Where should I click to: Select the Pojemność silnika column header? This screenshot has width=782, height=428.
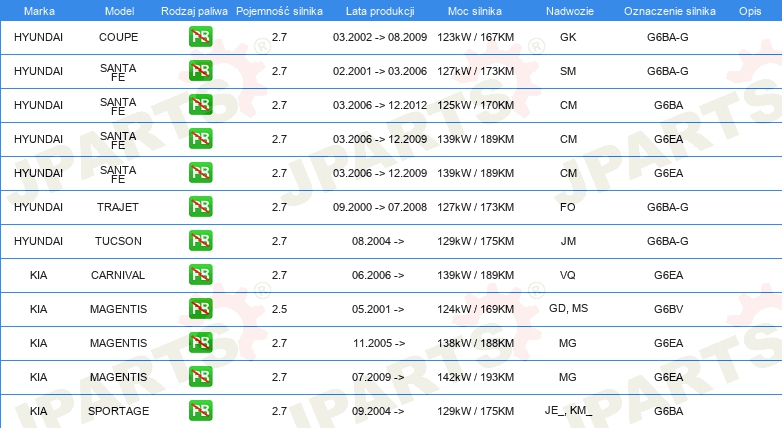[279, 11]
